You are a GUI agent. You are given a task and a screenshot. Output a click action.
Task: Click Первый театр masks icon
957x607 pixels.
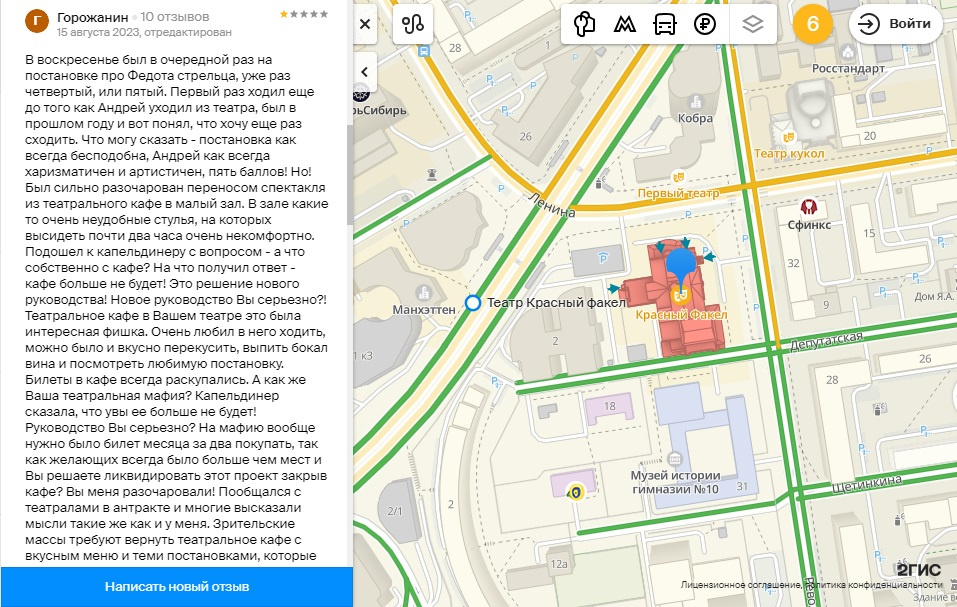[x=677, y=178]
